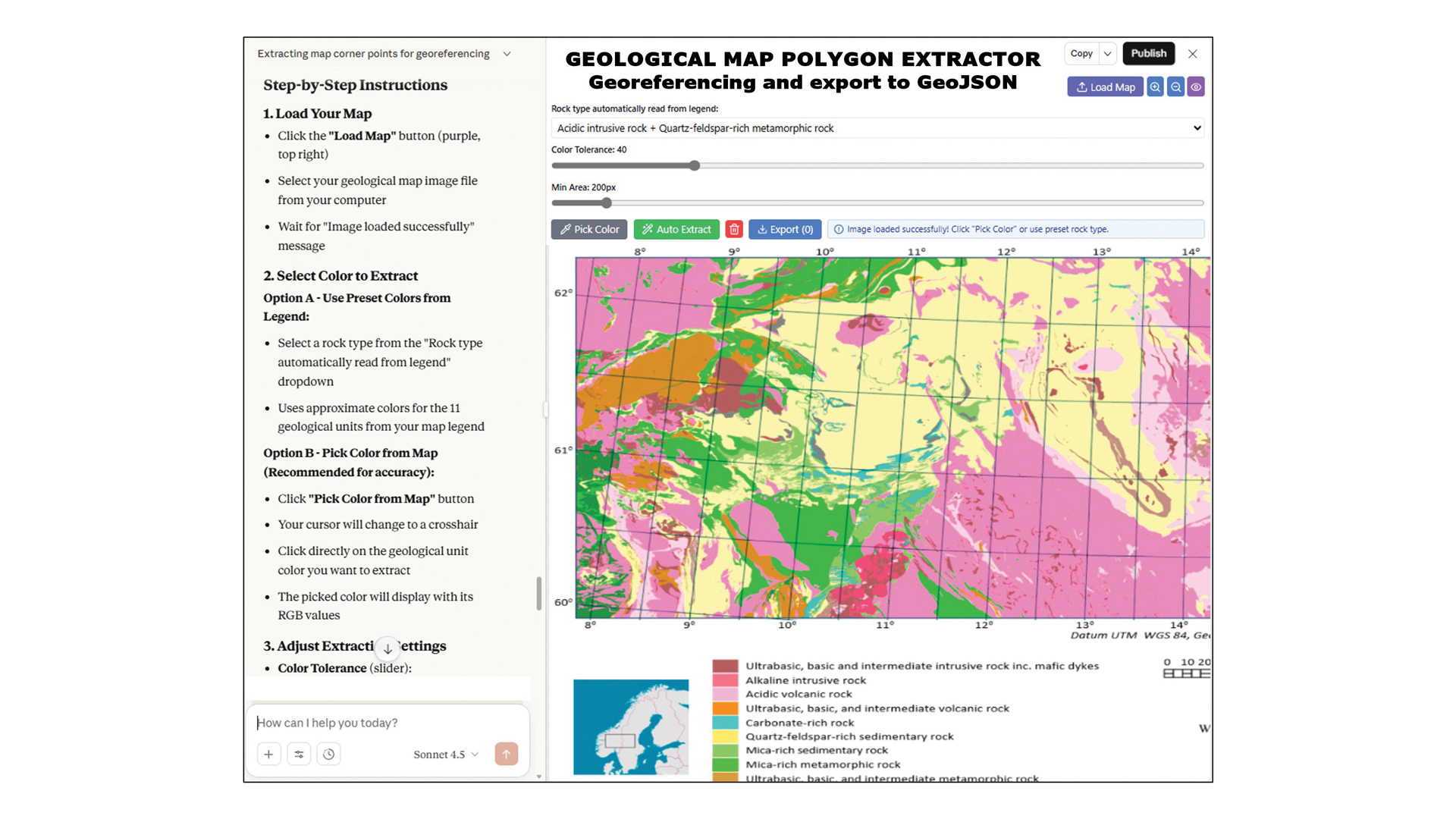
Task: Toggle the eye preview icon
Action: coord(1196,86)
